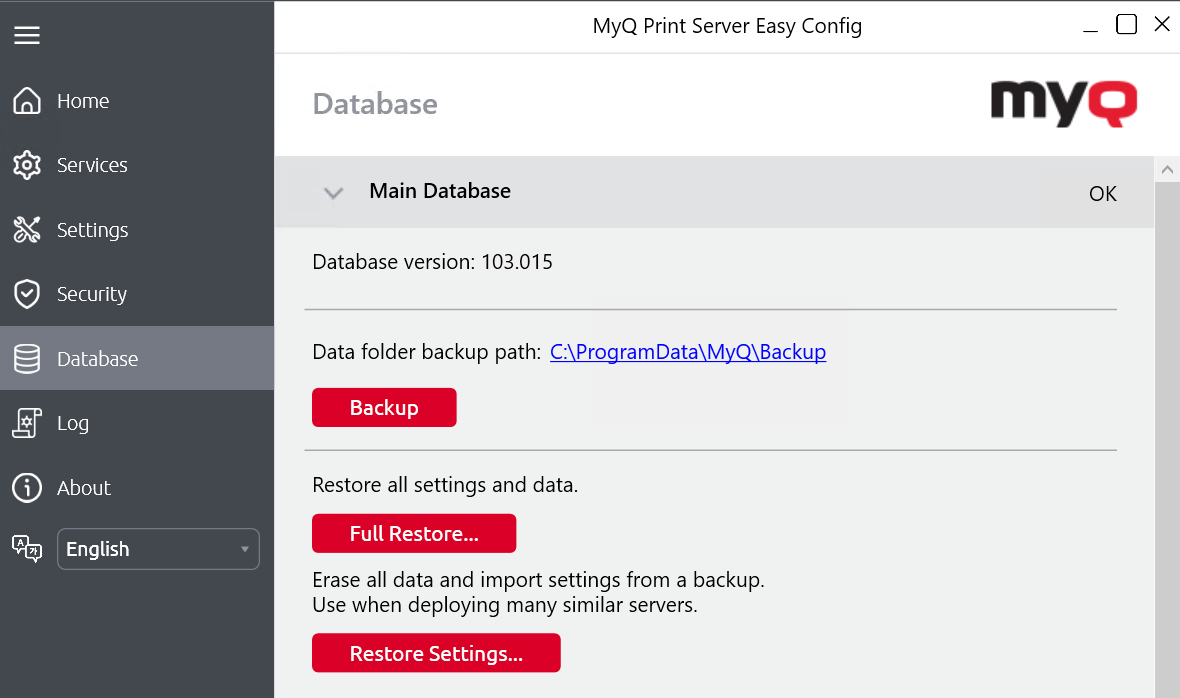Open the About page label
The image size is (1180, 698).
click(x=84, y=488)
